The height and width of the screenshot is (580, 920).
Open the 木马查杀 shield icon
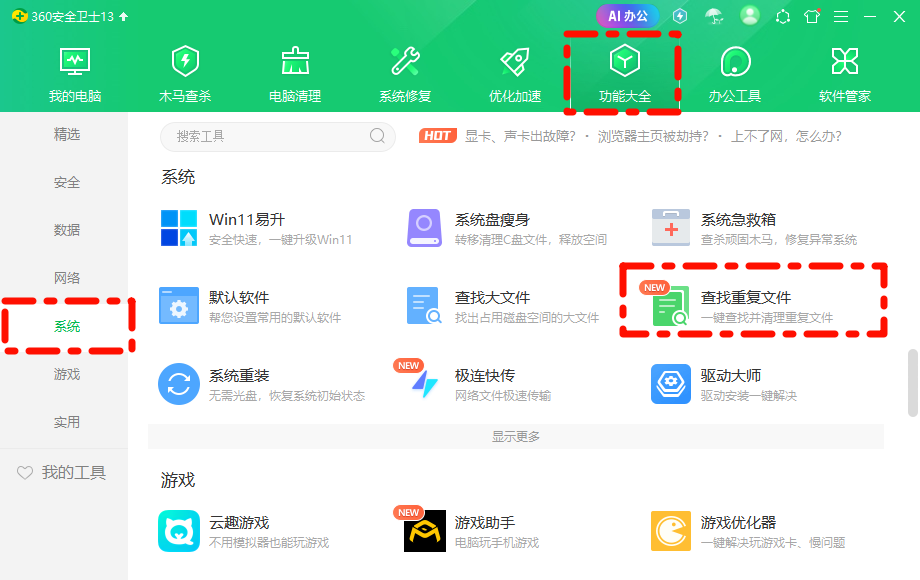pyautogui.click(x=185, y=61)
